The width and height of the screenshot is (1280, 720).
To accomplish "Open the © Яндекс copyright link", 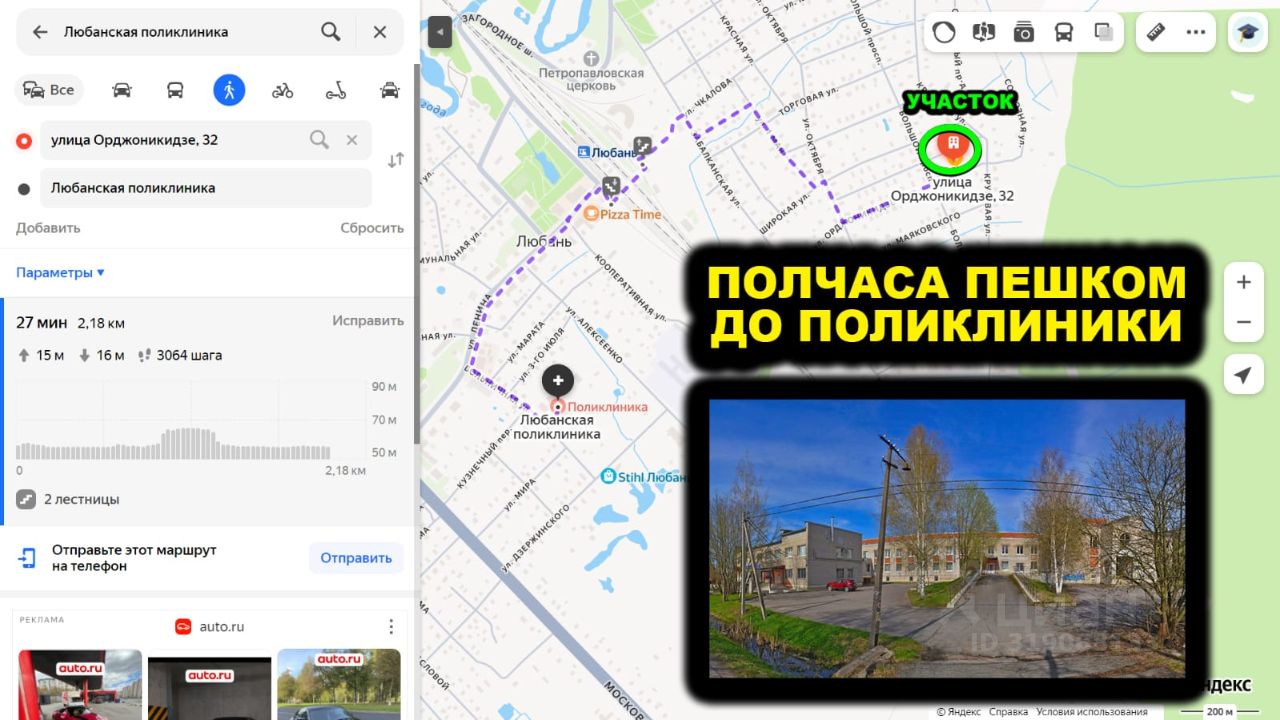I will 958,712.
